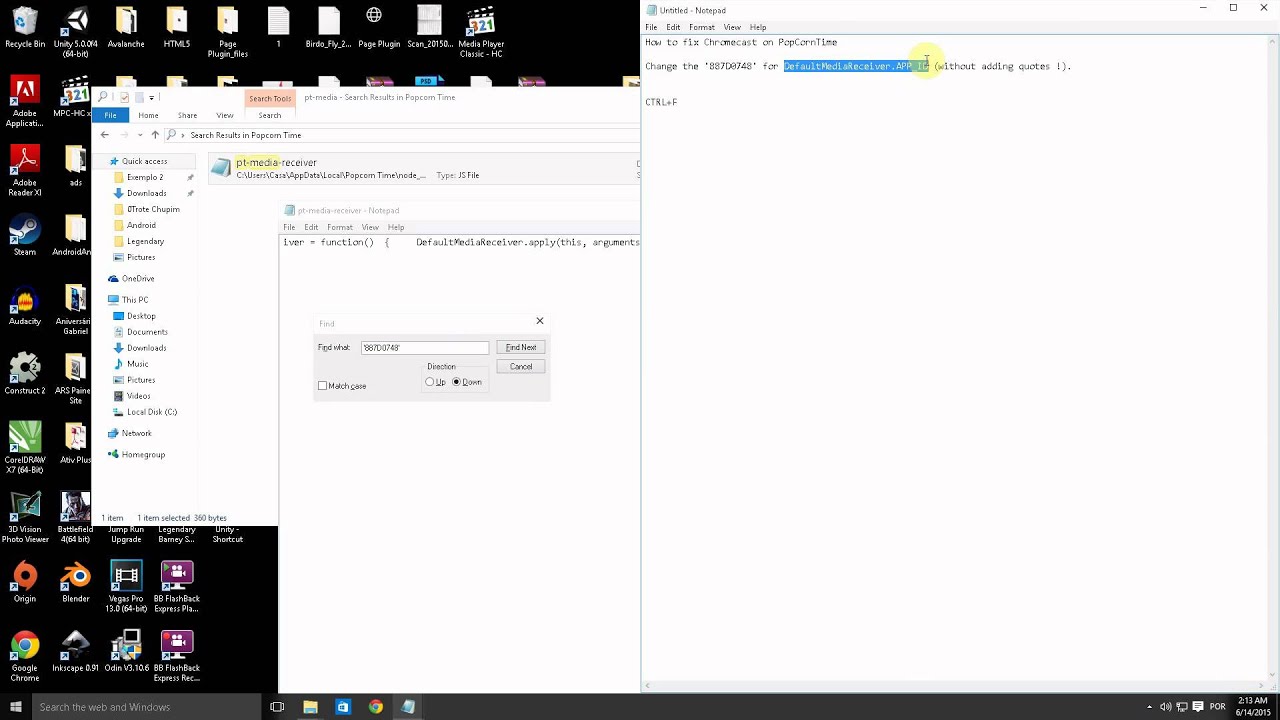Switch to Notepad via taskbar icon
1280x720 pixels.
click(408, 707)
